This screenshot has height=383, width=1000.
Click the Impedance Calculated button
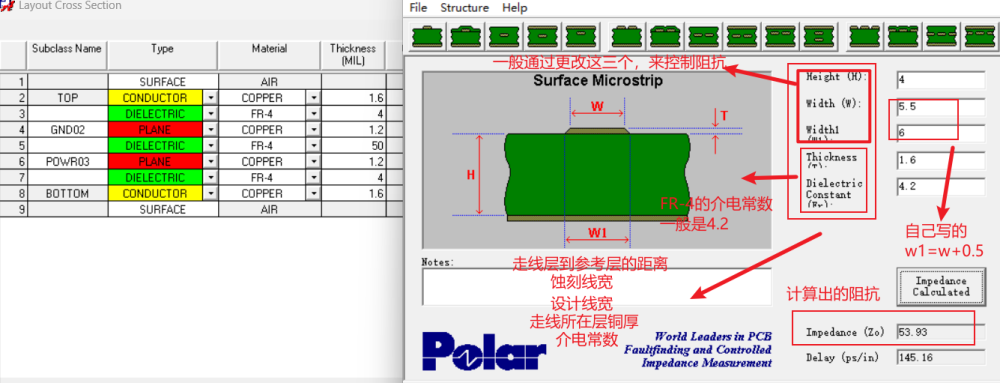(941, 286)
